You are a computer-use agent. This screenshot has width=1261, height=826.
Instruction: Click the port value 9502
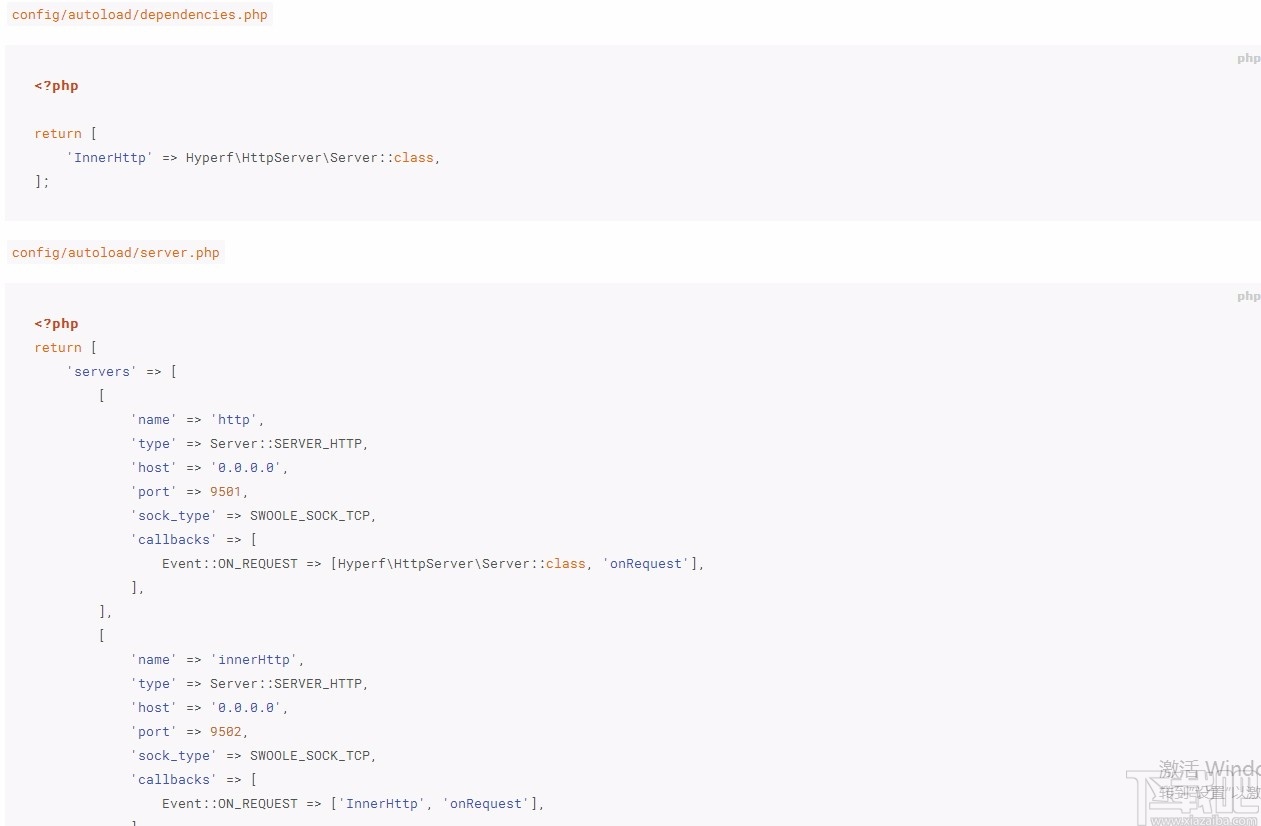[x=226, y=732]
